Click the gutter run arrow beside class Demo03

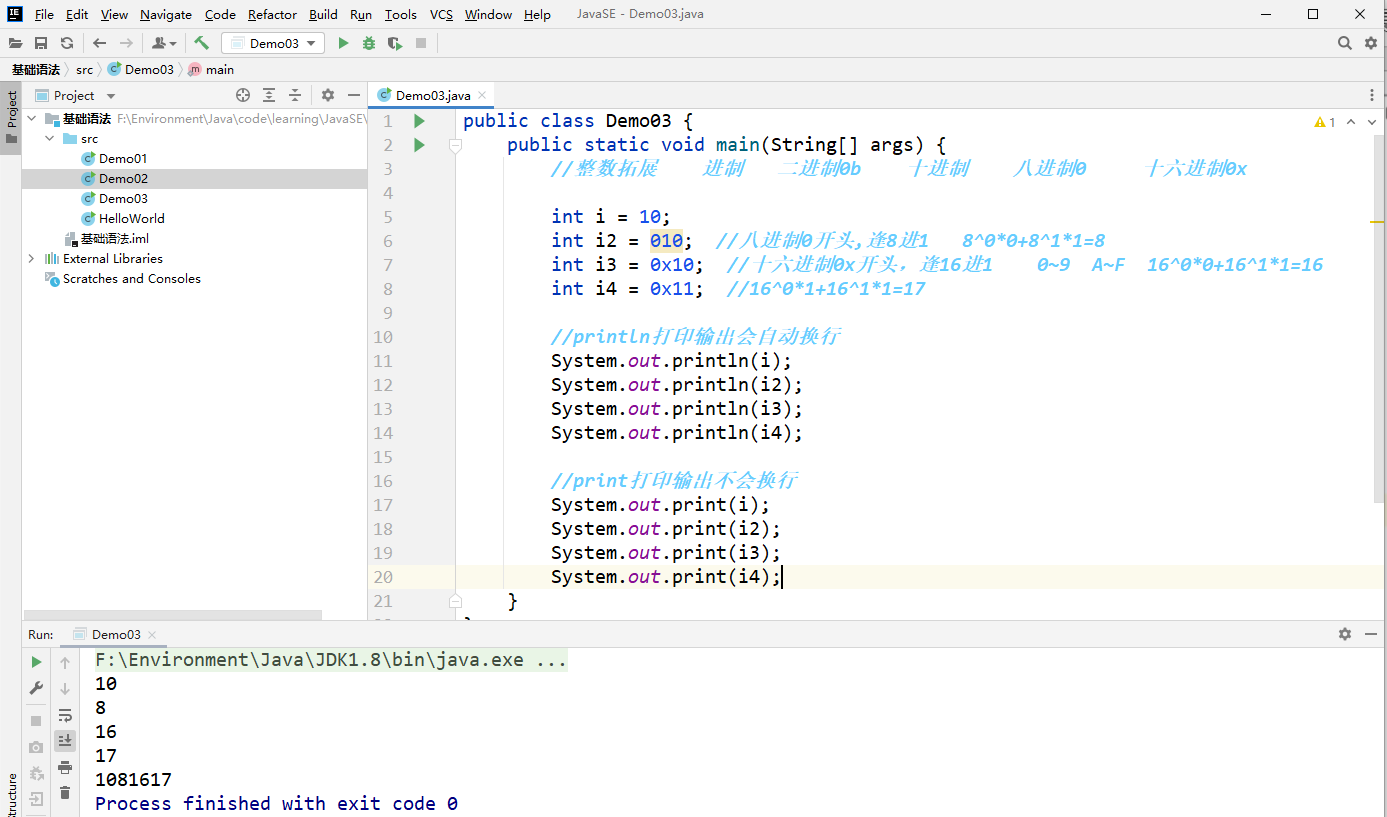point(419,121)
